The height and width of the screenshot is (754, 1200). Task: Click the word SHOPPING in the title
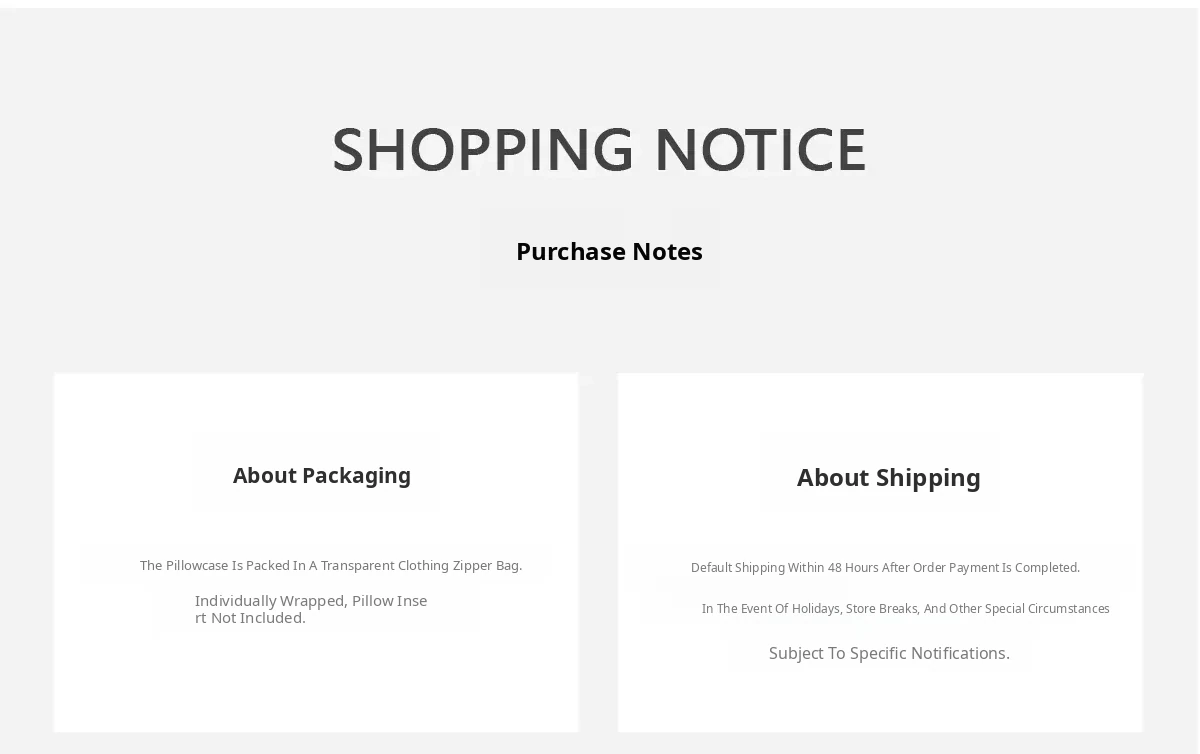pos(483,150)
